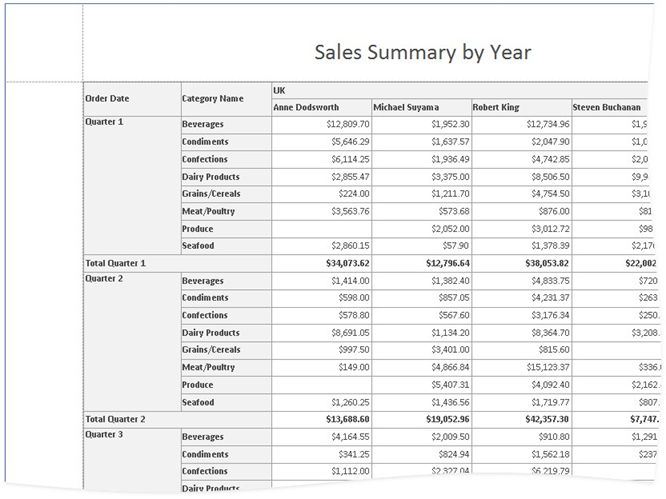Image resolution: width=666 pixels, height=499 pixels.
Task: Click the Sales Summary by Year title
Action: point(422,52)
